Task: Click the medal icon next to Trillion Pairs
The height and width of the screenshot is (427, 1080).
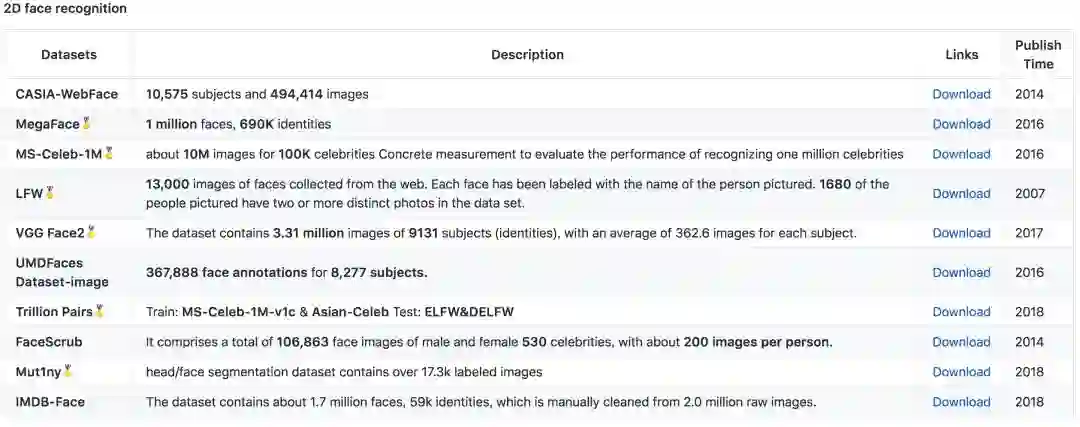Action: coord(99,312)
